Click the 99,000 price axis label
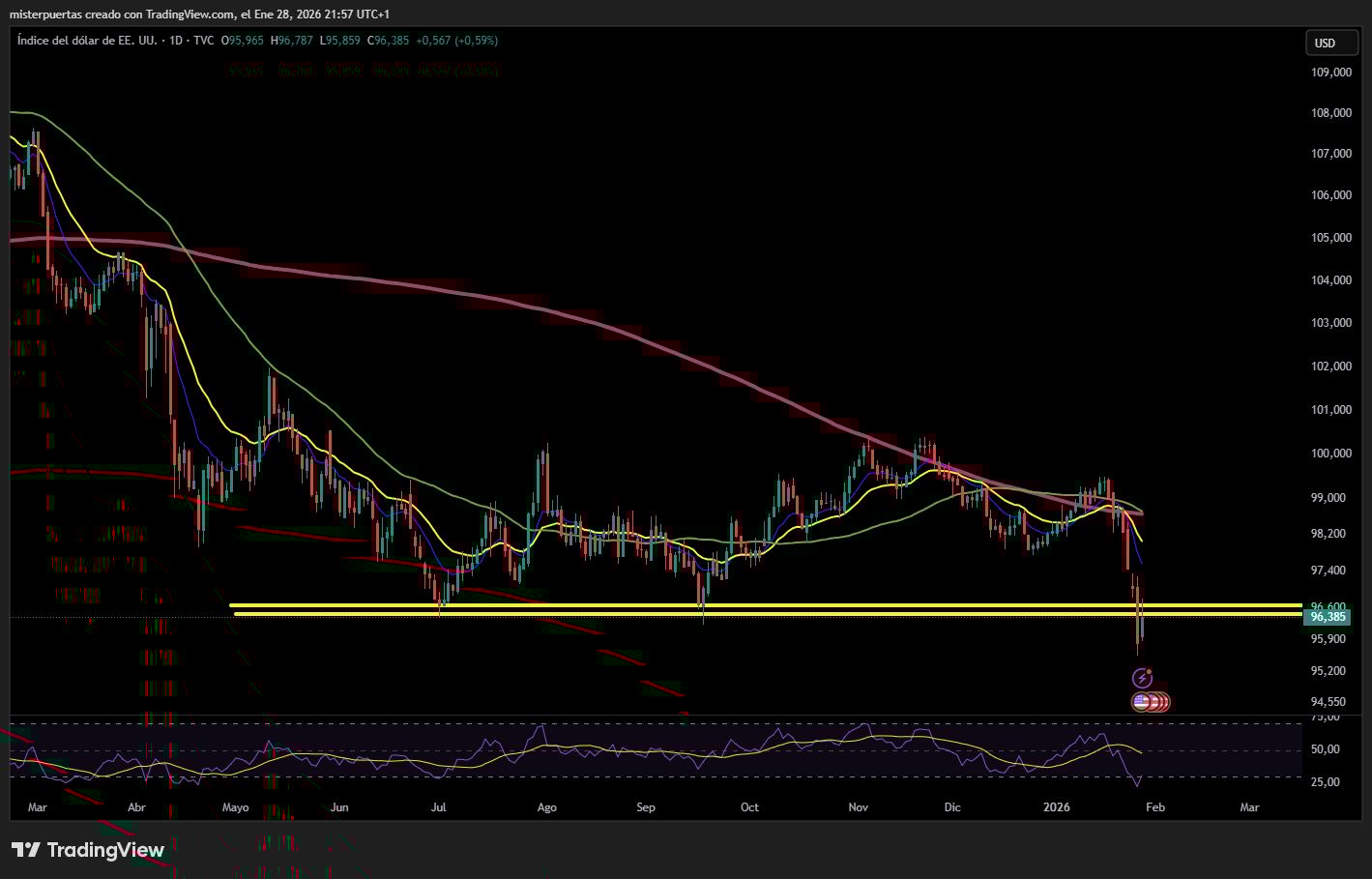This screenshot has height=879, width=1372. click(1328, 498)
